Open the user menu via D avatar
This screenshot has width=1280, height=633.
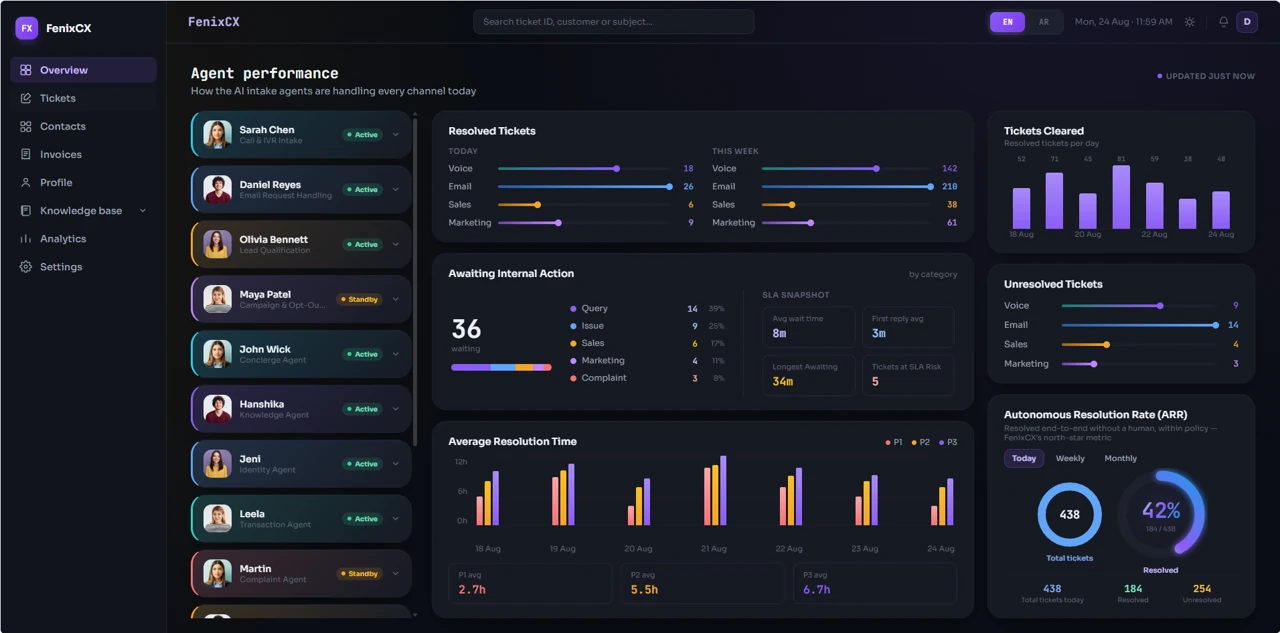1247,22
